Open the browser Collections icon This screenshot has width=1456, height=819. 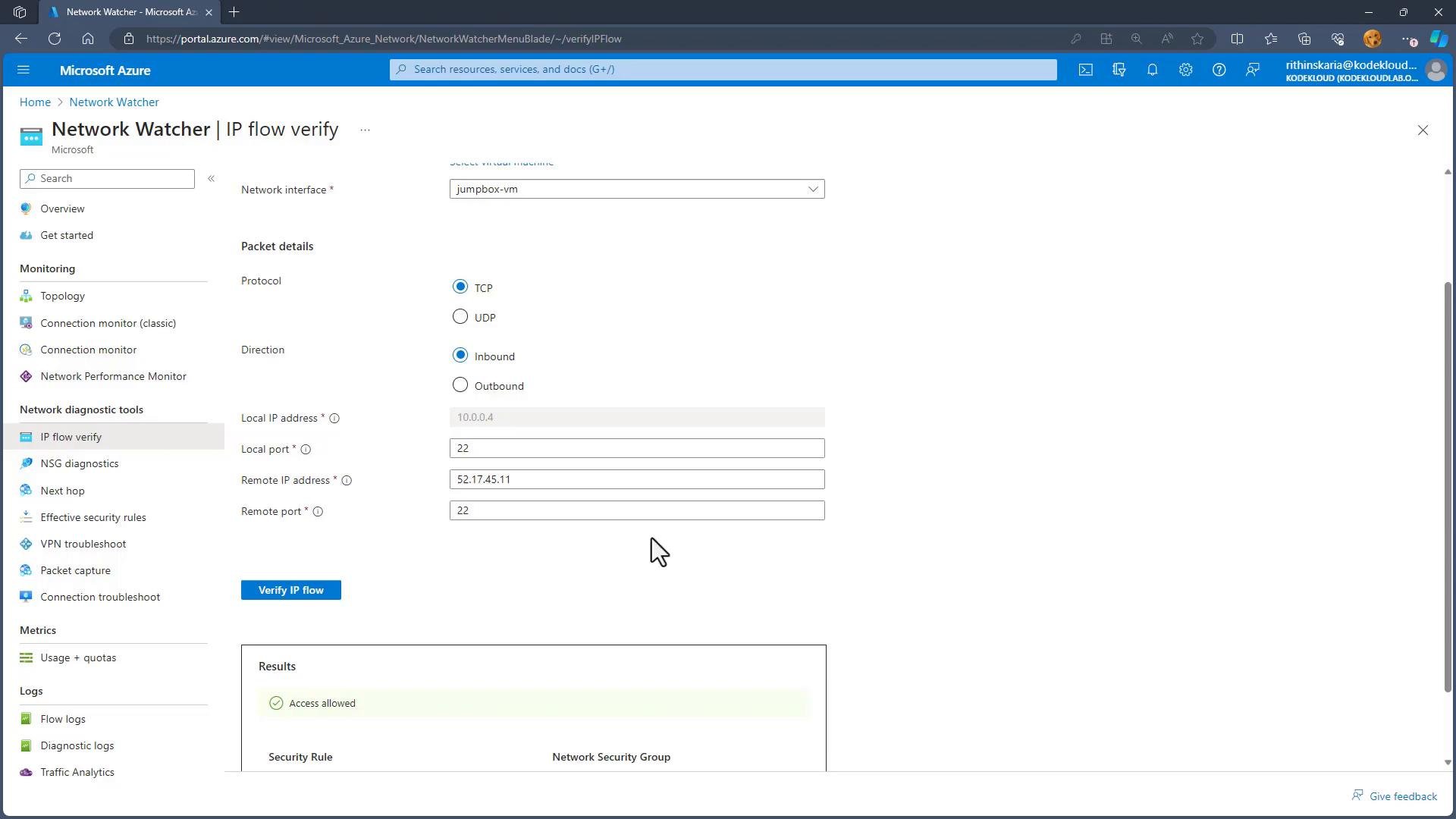pos(1304,39)
